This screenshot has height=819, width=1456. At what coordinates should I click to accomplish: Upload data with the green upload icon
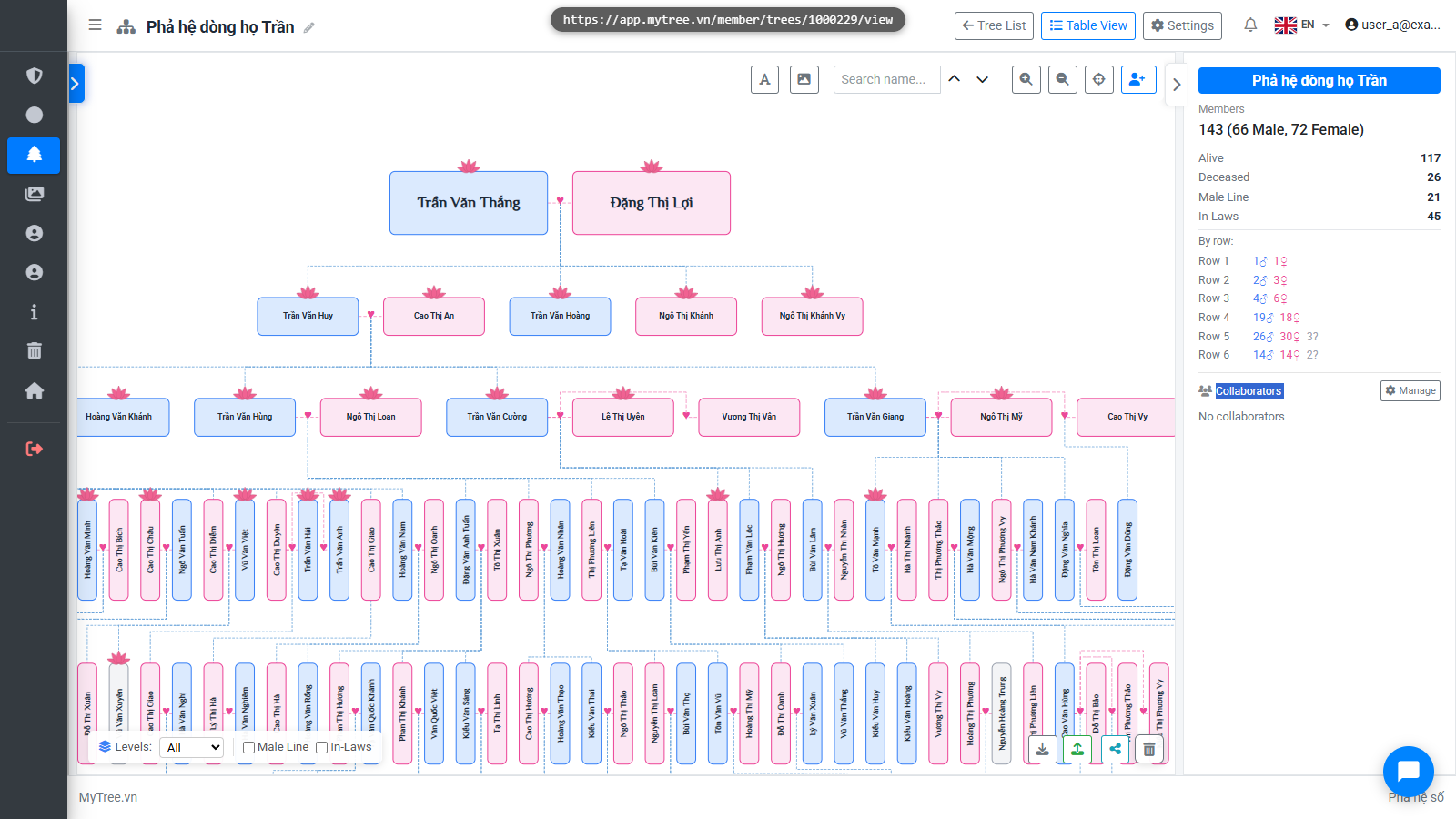tap(1077, 749)
